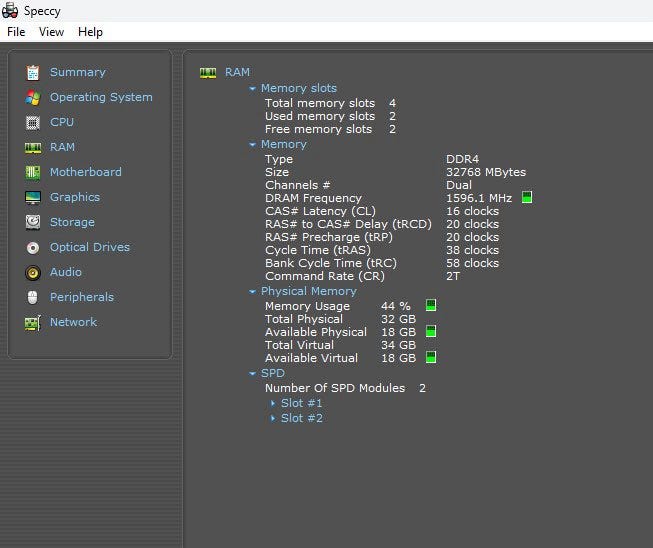Click the Operating System Windows logo icon
This screenshot has height=548, width=653.
(x=33, y=97)
